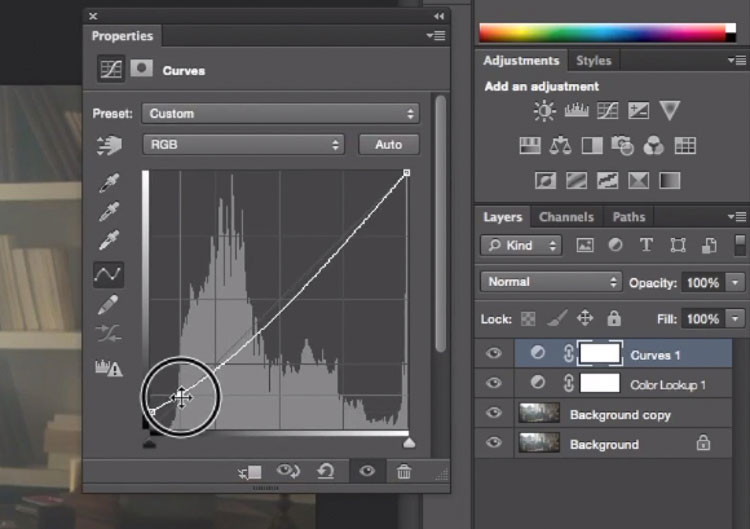Open the RGB channel dropdown
The width and height of the screenshot is (750, 529).
[243, 144]
